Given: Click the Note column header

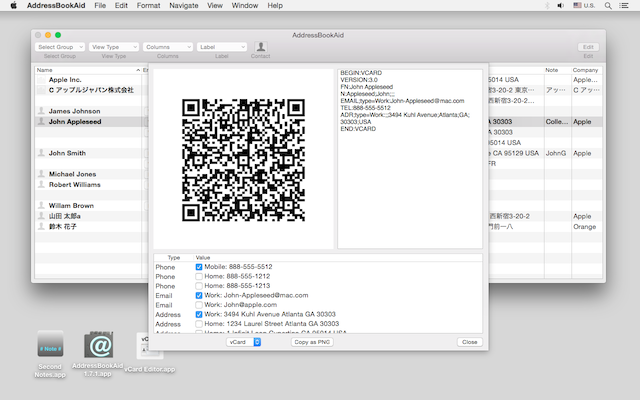Looking at the screenshot, I should 557,70.
